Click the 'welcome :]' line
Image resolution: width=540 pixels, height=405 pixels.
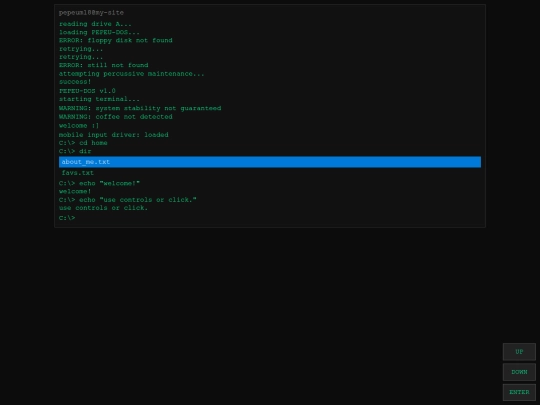79,126
